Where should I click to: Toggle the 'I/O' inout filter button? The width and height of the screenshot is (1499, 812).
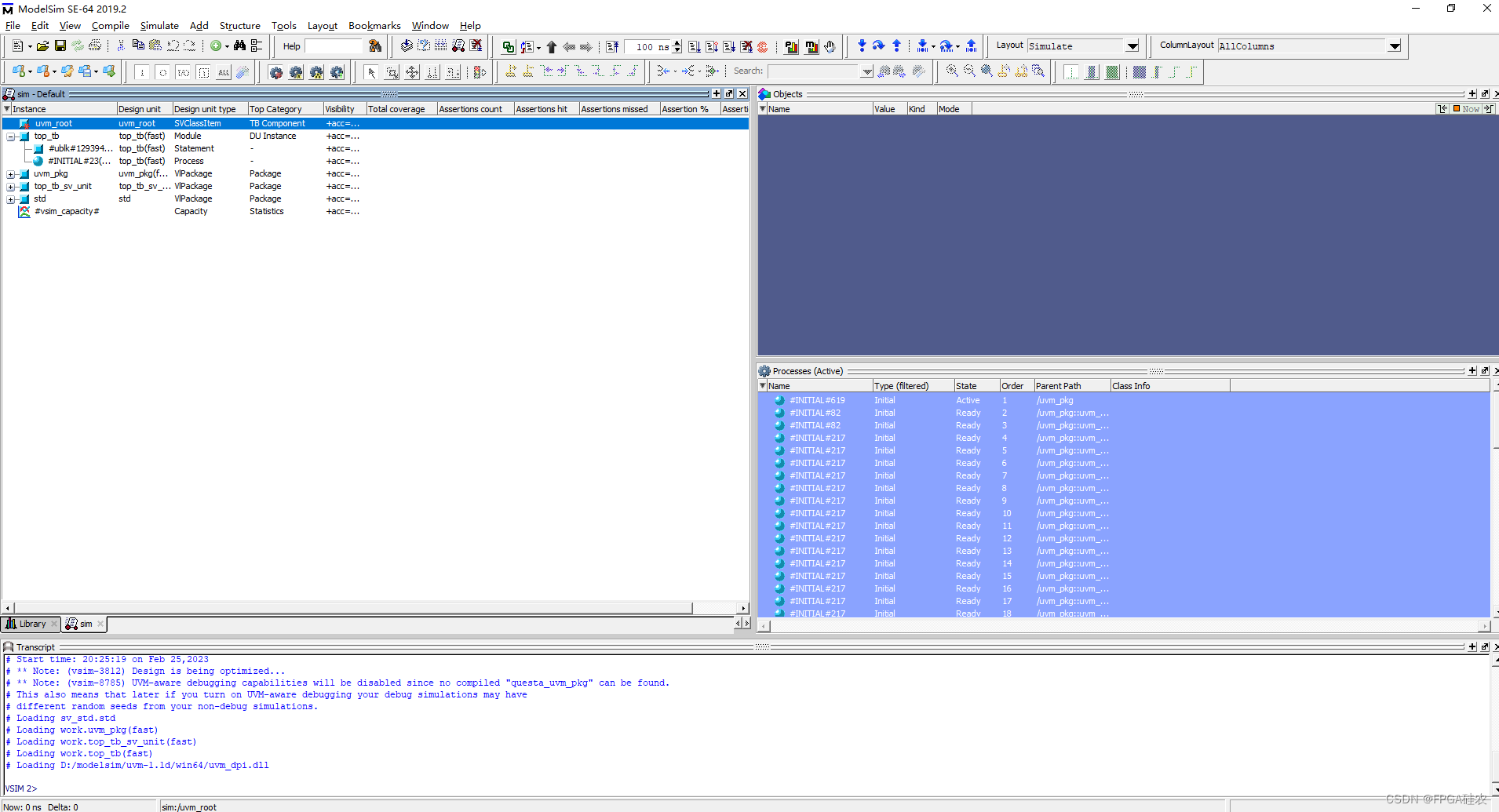[183, 72]
